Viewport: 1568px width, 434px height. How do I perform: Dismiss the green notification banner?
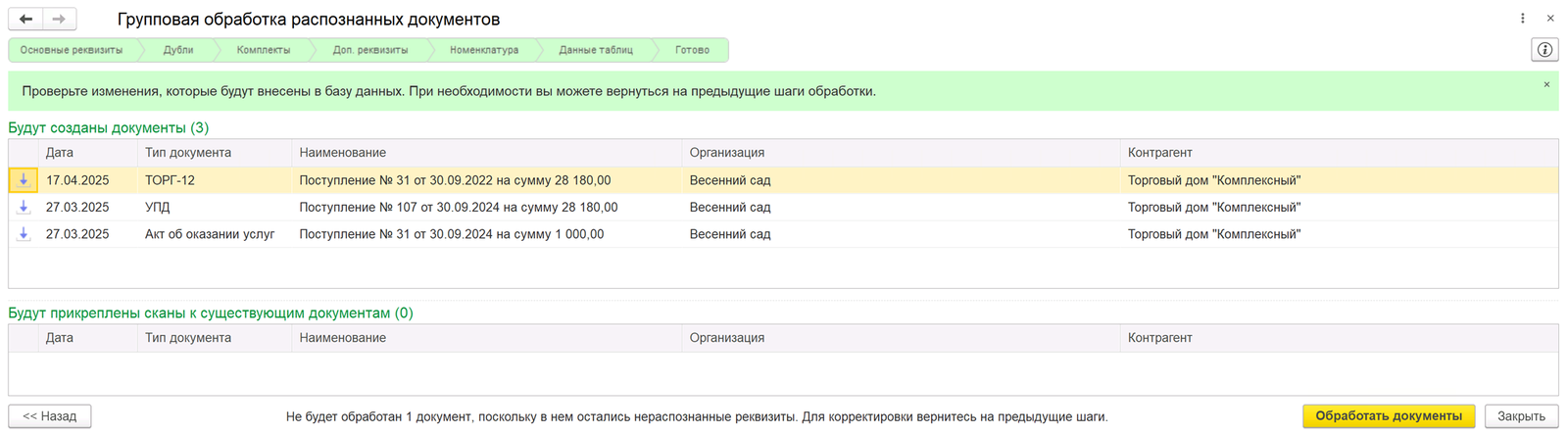(x=1546, y=85)
